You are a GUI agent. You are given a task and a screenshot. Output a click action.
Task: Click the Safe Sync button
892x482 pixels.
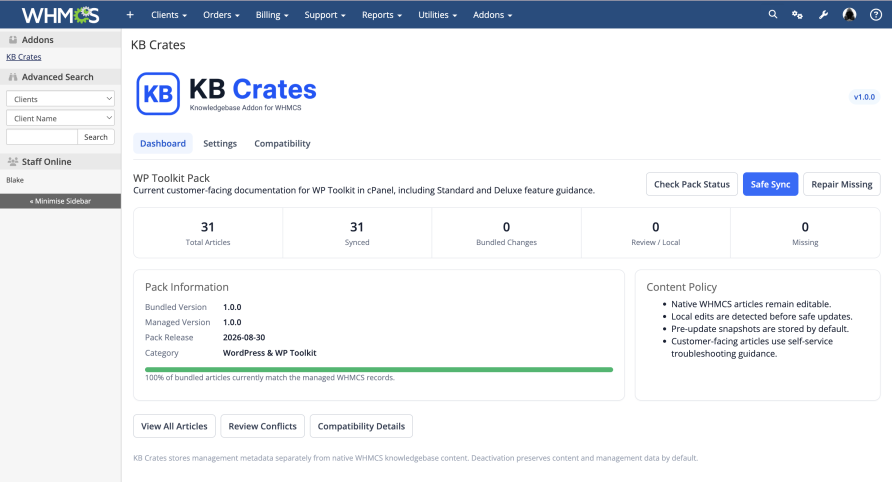(770, 184)
